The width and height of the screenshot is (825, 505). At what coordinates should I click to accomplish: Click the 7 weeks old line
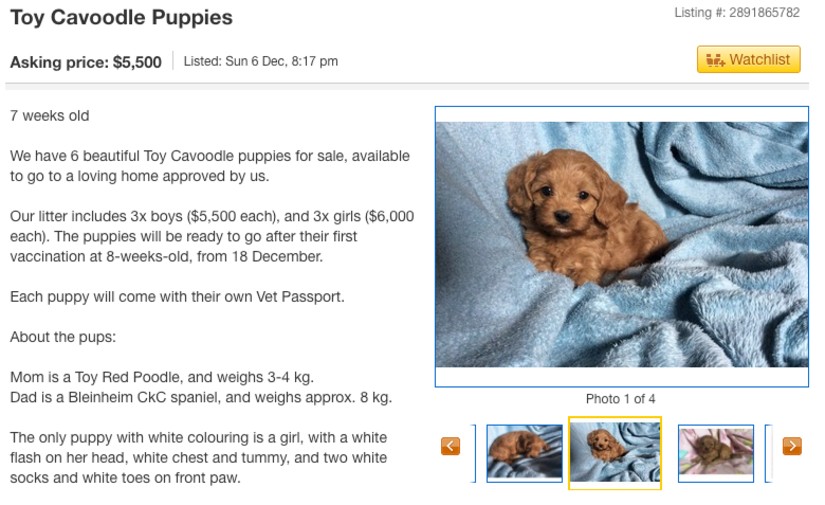pyautogui.click(x=49, y=116)
